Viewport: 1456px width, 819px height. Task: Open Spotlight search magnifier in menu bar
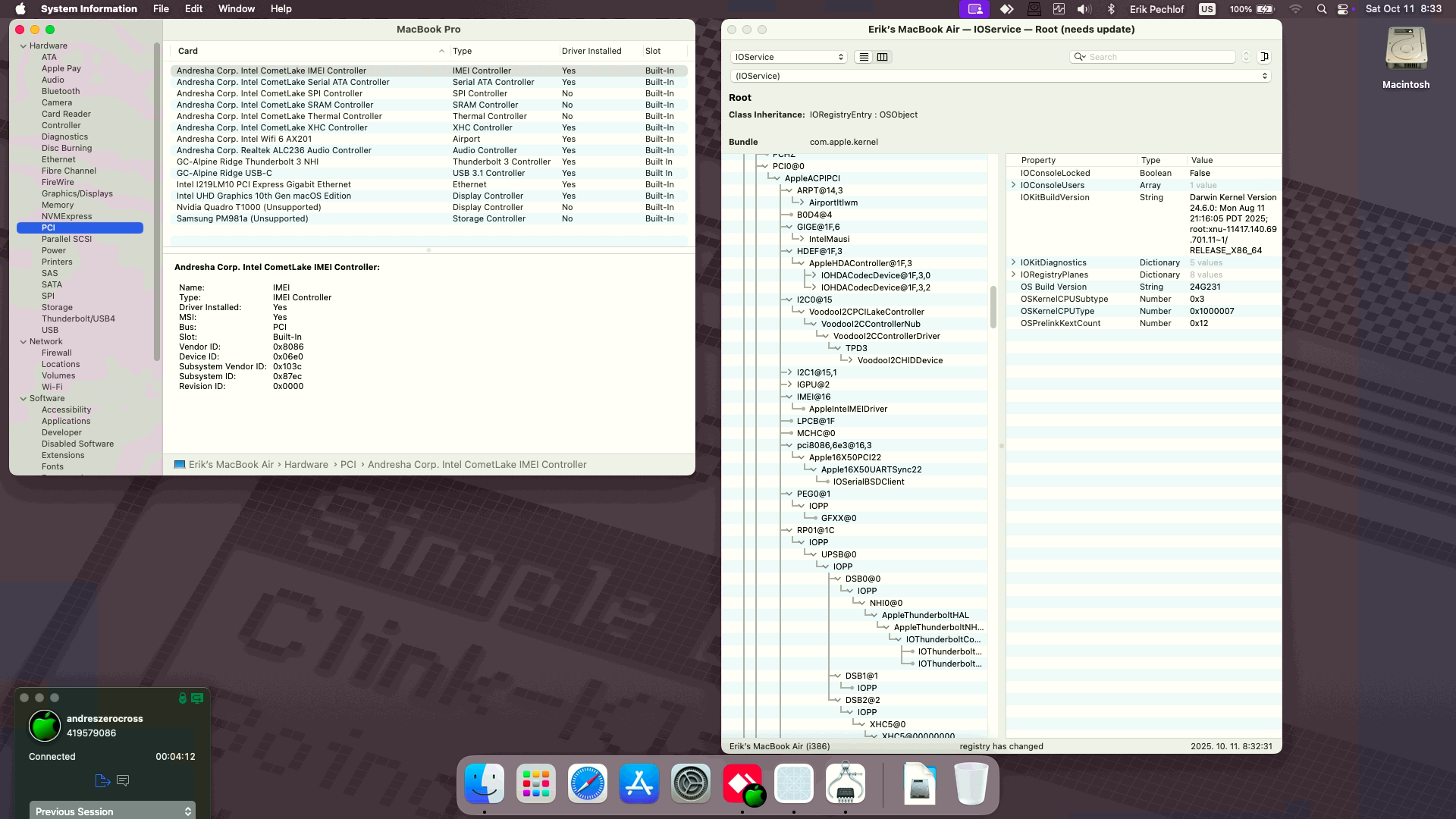(x=1322, y=9)
